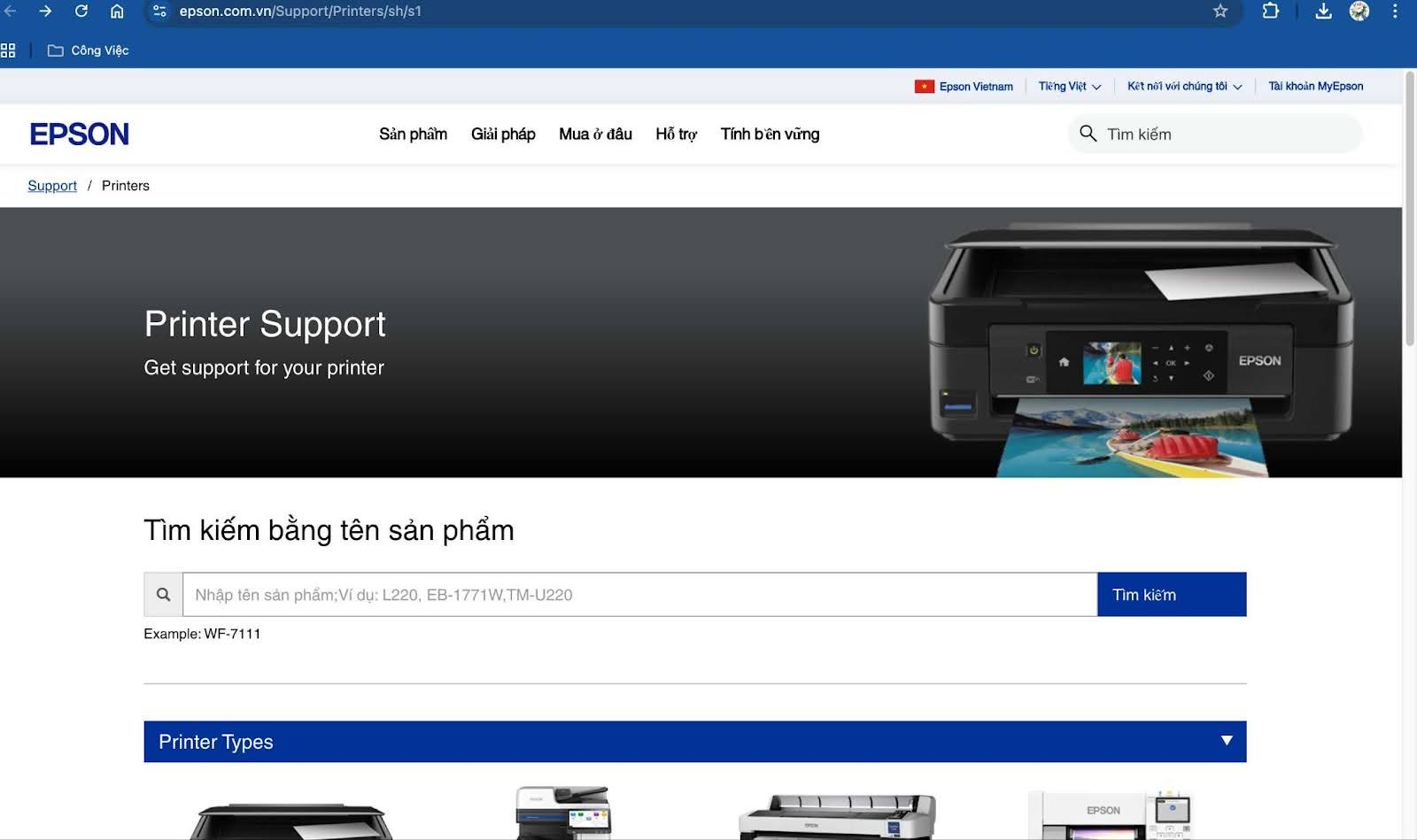Click the browser downloads icon
This screenshot has height=840, width=1417.
click(1323, 12)
